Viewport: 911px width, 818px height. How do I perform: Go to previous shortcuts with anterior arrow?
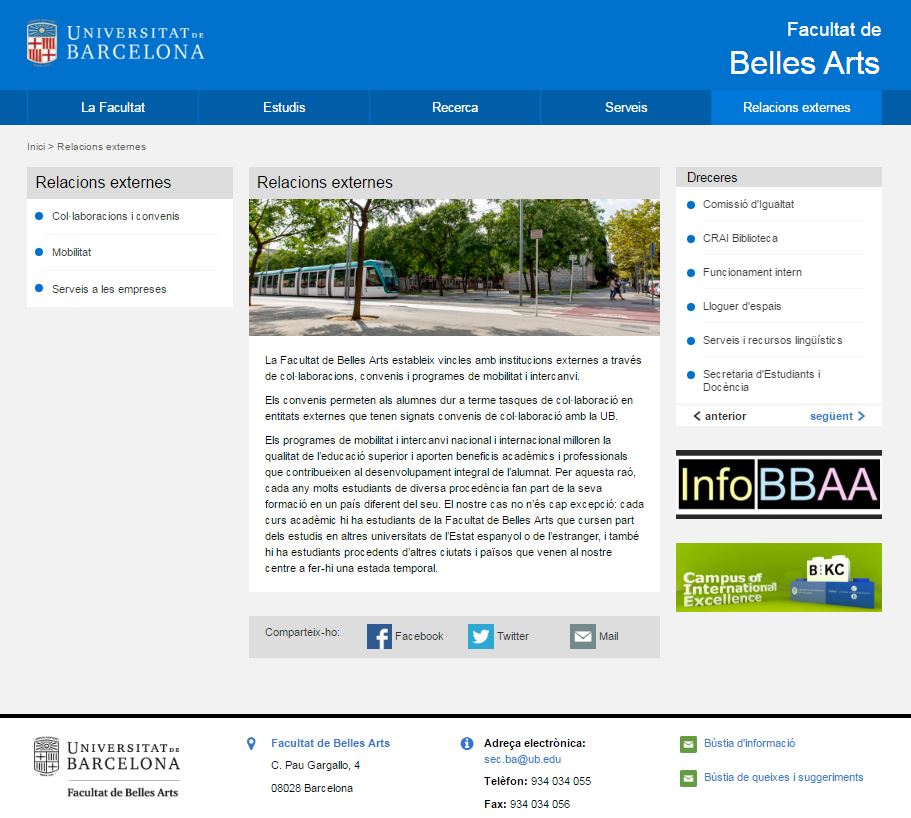pos(719,416)
